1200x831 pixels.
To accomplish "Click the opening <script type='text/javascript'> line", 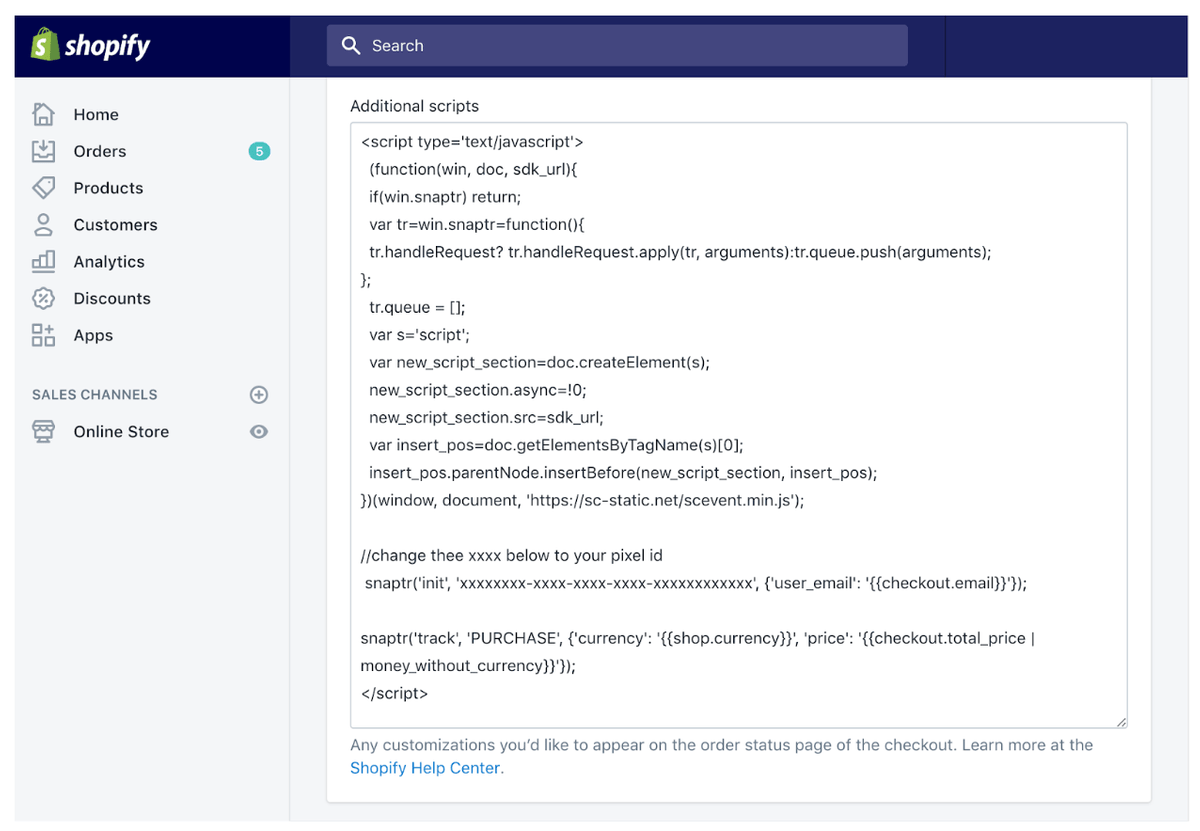I will tap(472, 141).
